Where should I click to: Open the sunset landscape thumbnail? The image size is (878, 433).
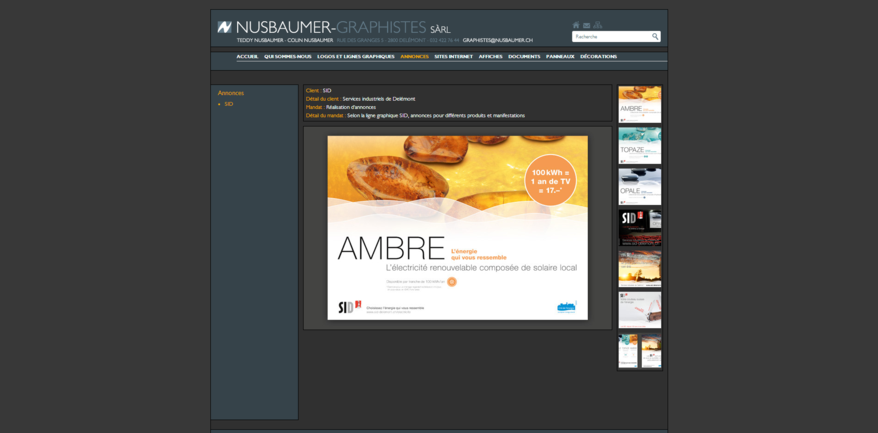pyautogui.click(x=639, y=269)
